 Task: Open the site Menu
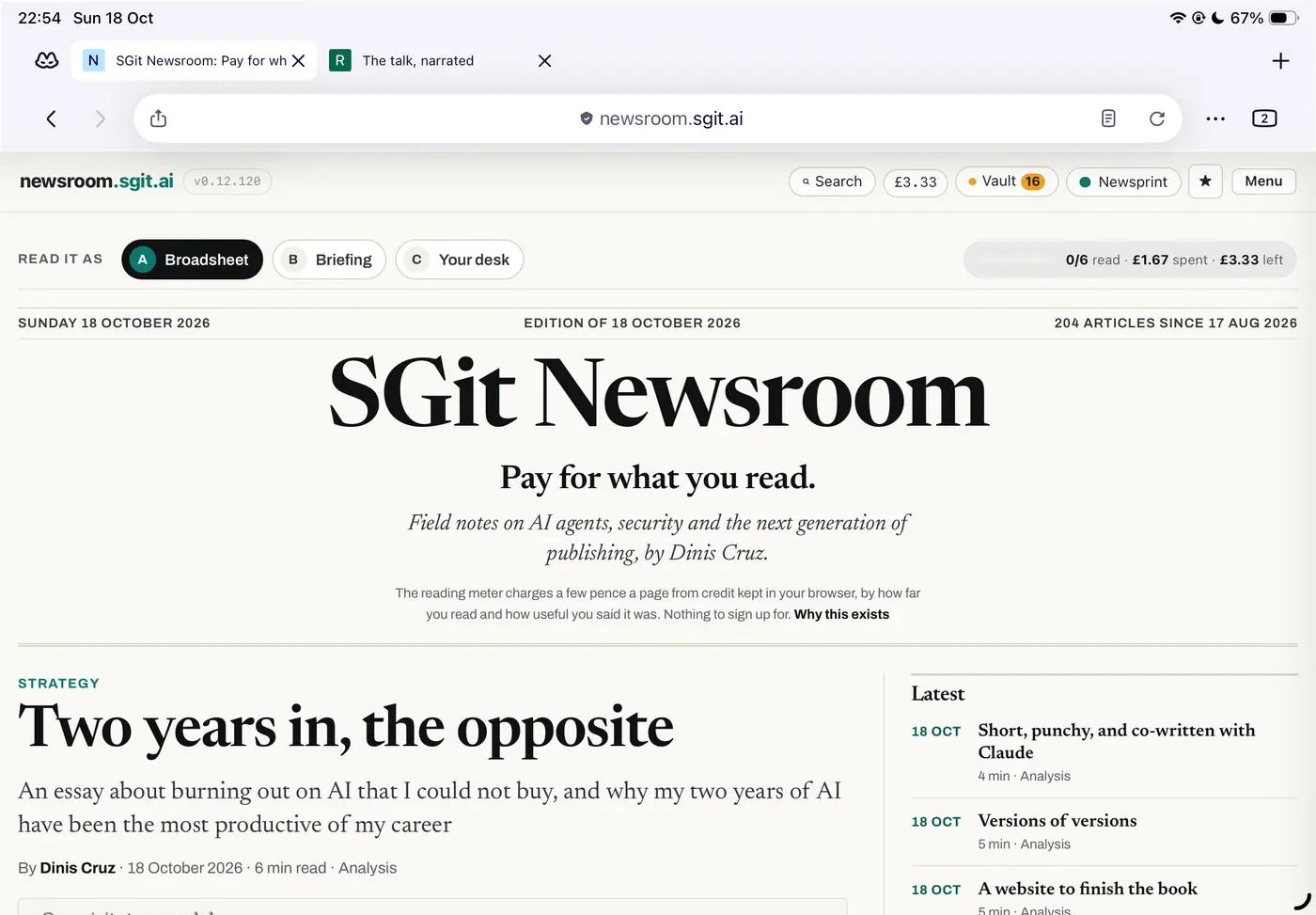(x=1263, y=181)
